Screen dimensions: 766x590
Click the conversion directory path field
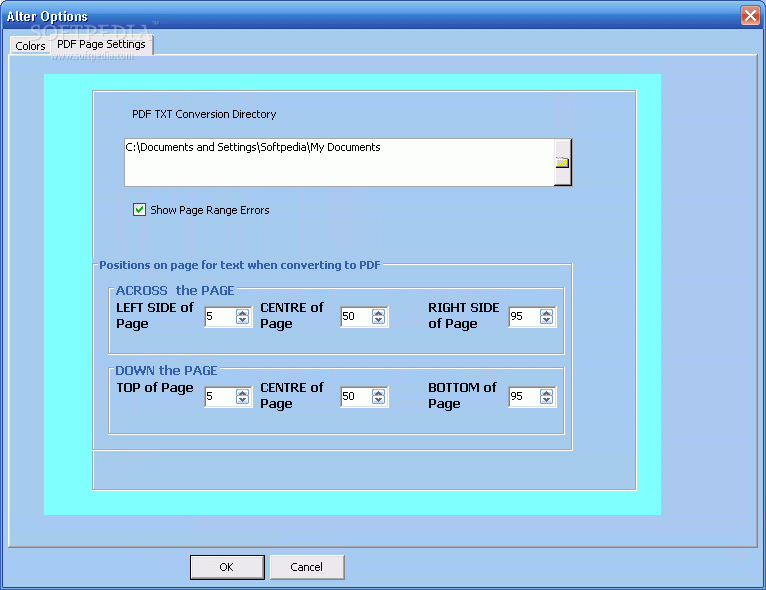click(339, 162)
